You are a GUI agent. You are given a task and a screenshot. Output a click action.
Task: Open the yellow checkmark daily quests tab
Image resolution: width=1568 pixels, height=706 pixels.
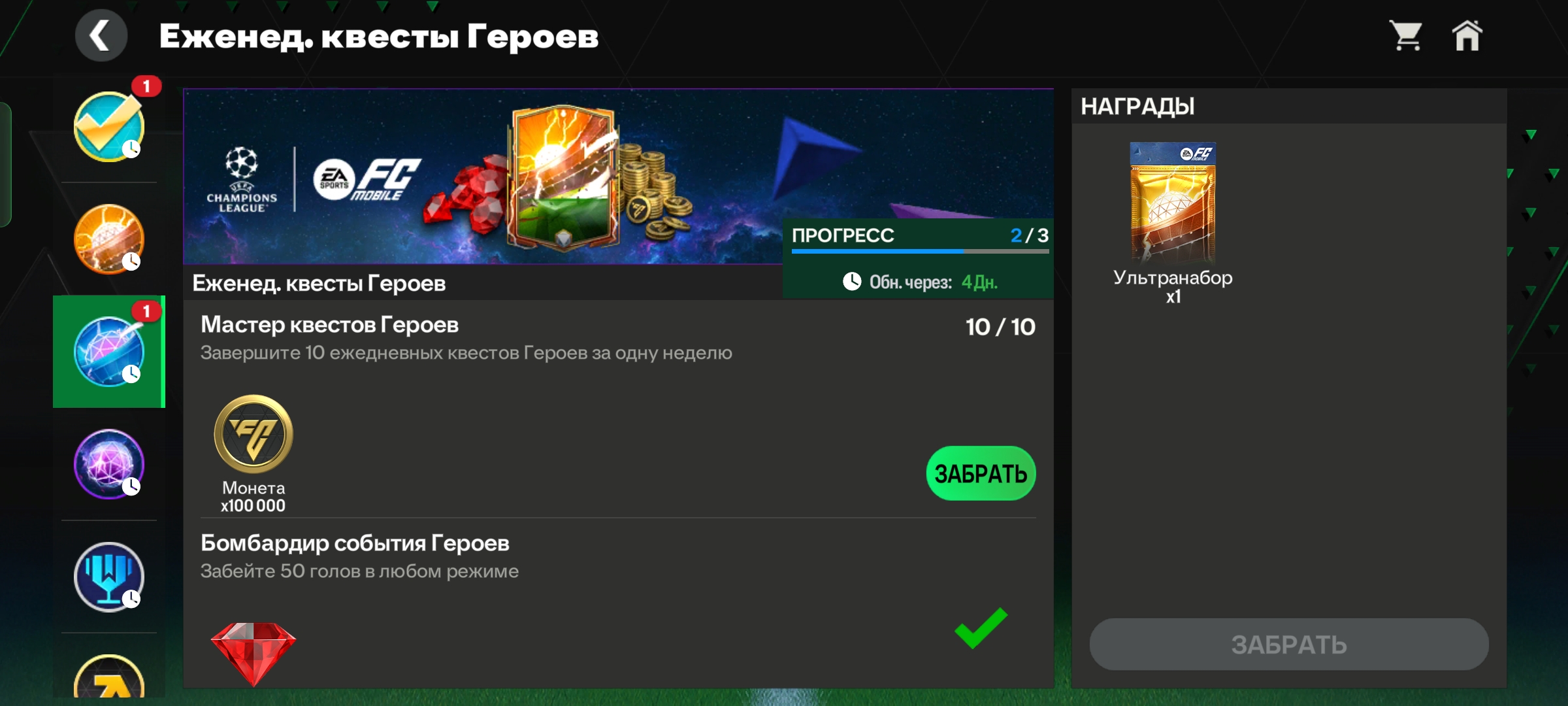point(109,126)
